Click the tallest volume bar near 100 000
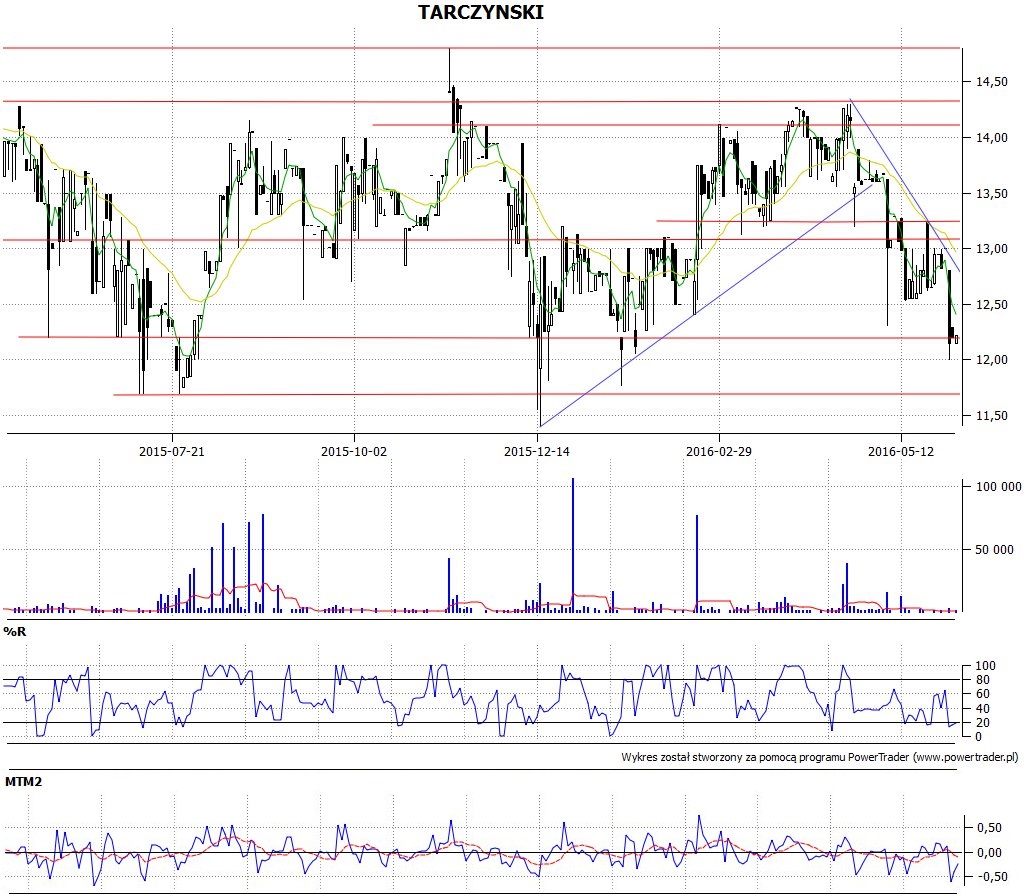The width and height of the screenshot is (1024, 896). [x=573, y=545]
